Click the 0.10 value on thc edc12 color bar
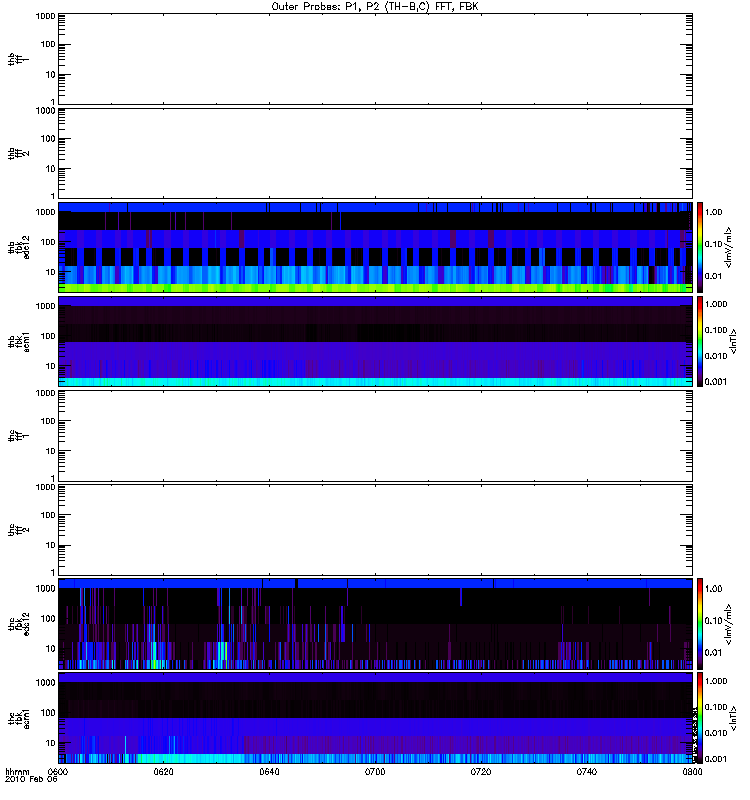The height and width of the screenshot is (800, 750). 714,621
